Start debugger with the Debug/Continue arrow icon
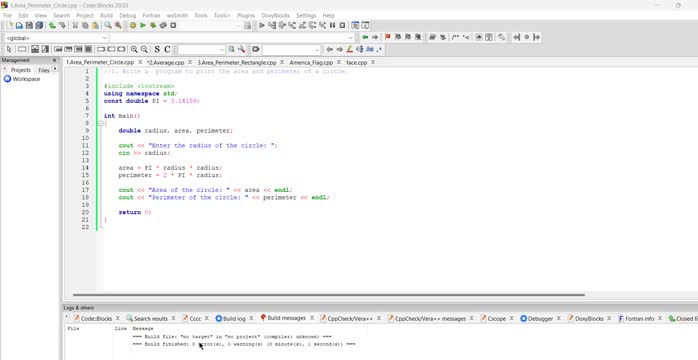Viewport: 698px width, 360px height. pyautogui.click(x=262, y=25)
